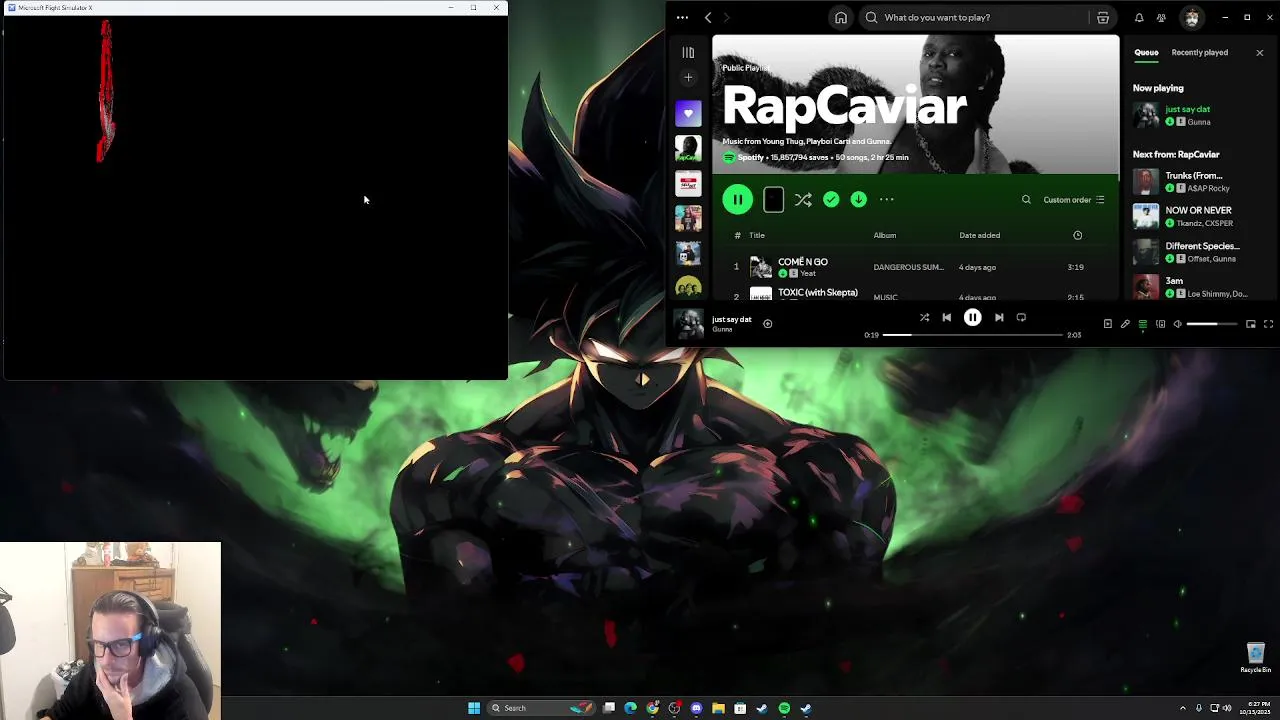1280x720 pixels.
Task: Go forward with Spotify forward arrow
Action: click(x=726, y=17)
